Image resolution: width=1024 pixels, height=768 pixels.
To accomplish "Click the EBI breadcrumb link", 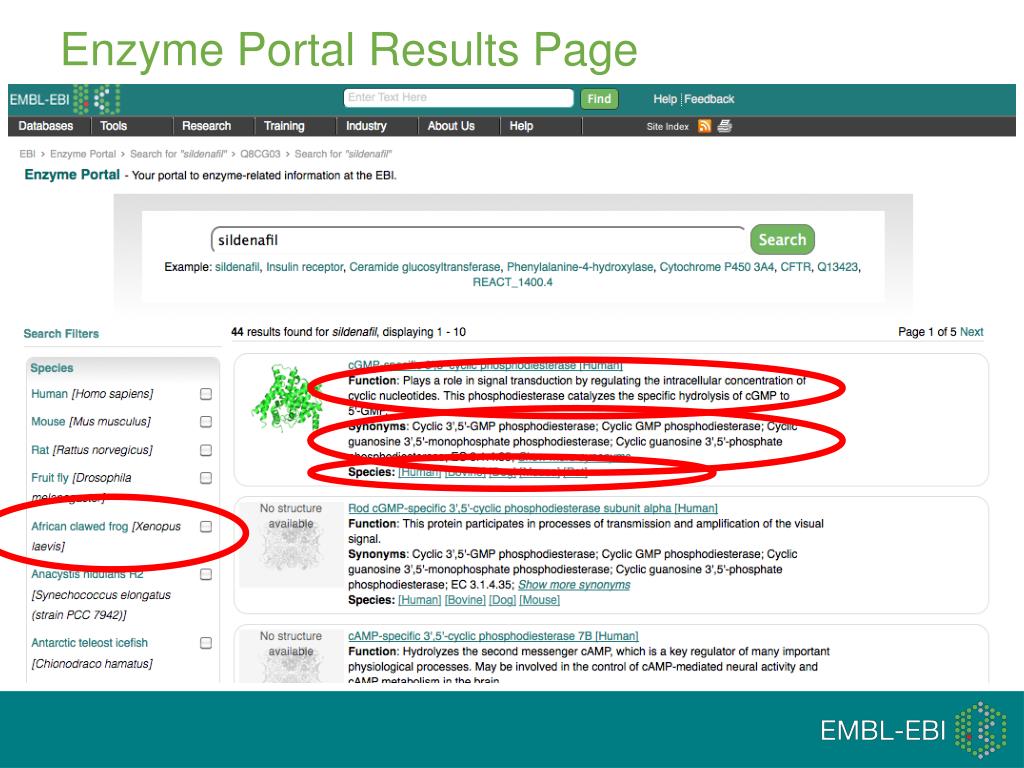I will [x=27, y=154].
